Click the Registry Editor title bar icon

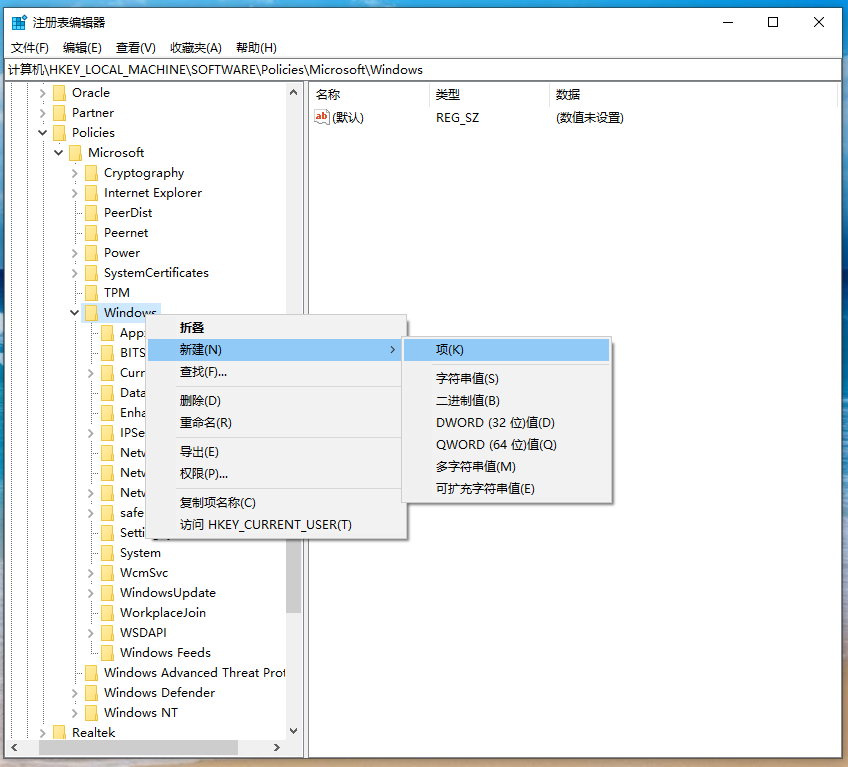19,22
